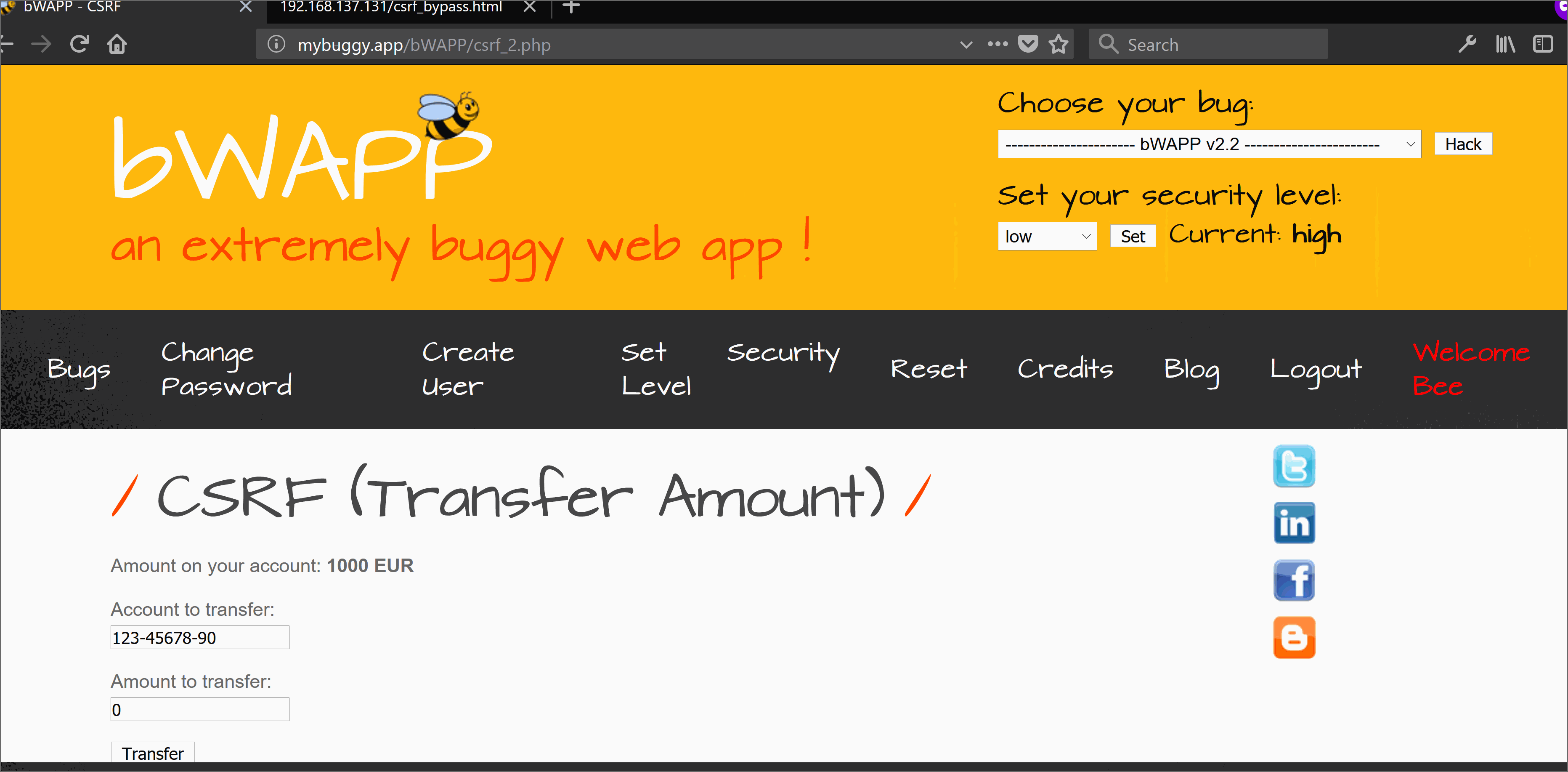Click the Facebook share icon

(x=1296, y=580)
